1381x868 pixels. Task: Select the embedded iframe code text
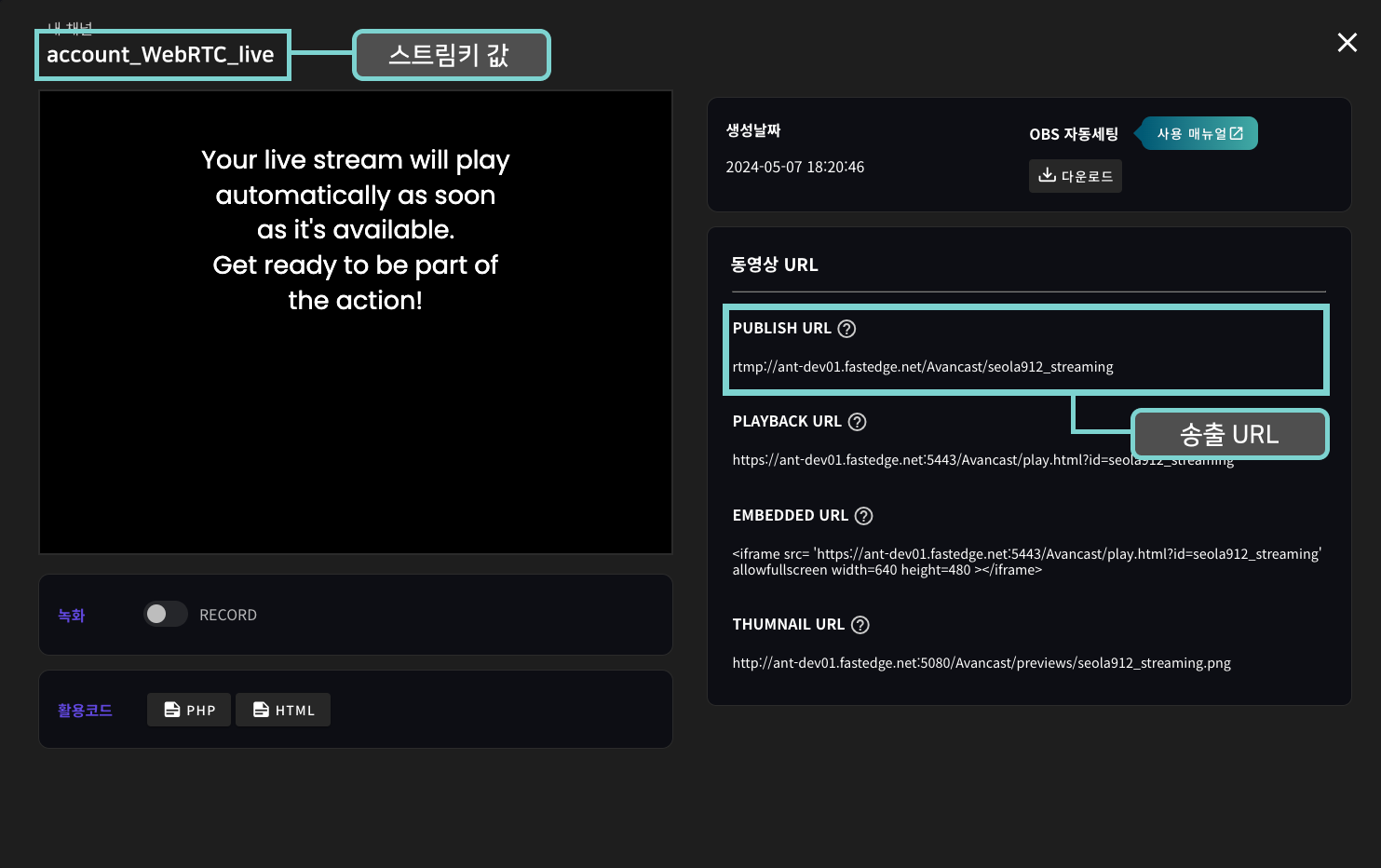(x=1025, y=562)
